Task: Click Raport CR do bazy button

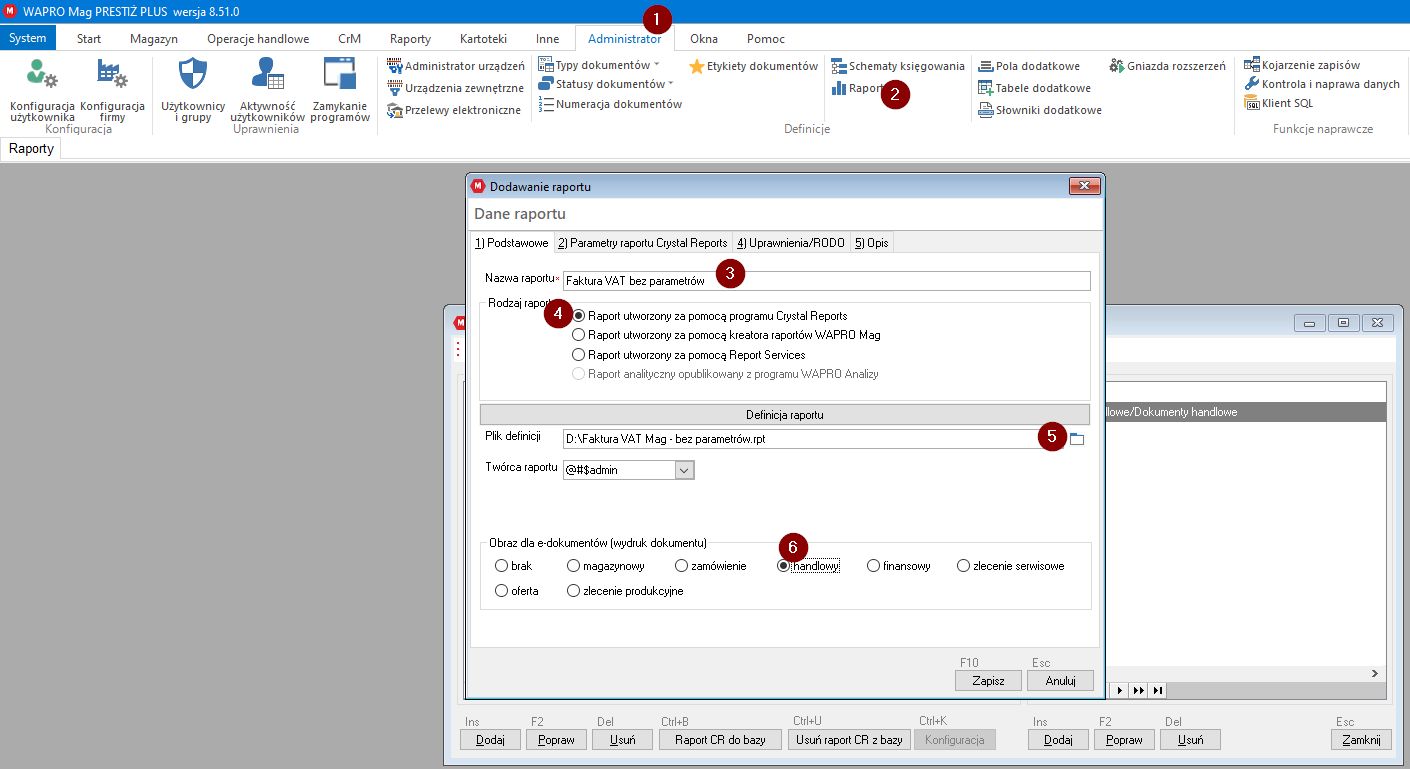Action: [x=719, y=740]
